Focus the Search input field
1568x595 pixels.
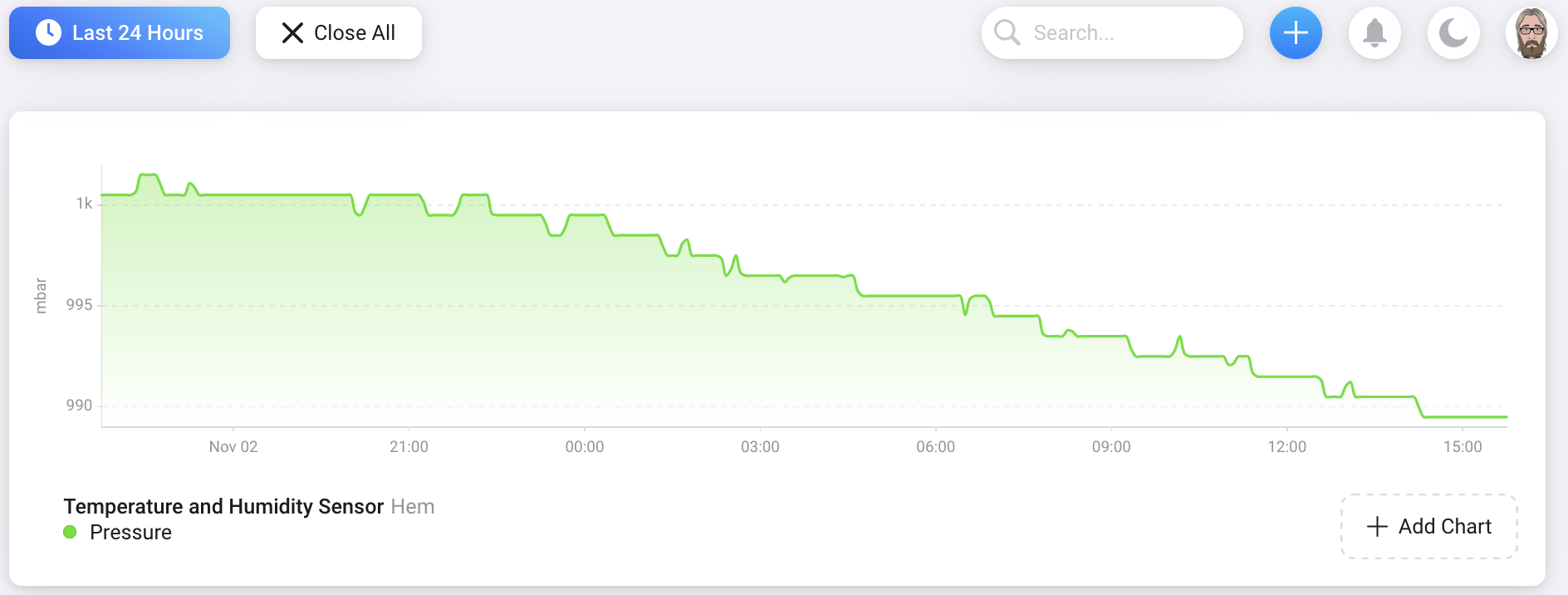1112,33
